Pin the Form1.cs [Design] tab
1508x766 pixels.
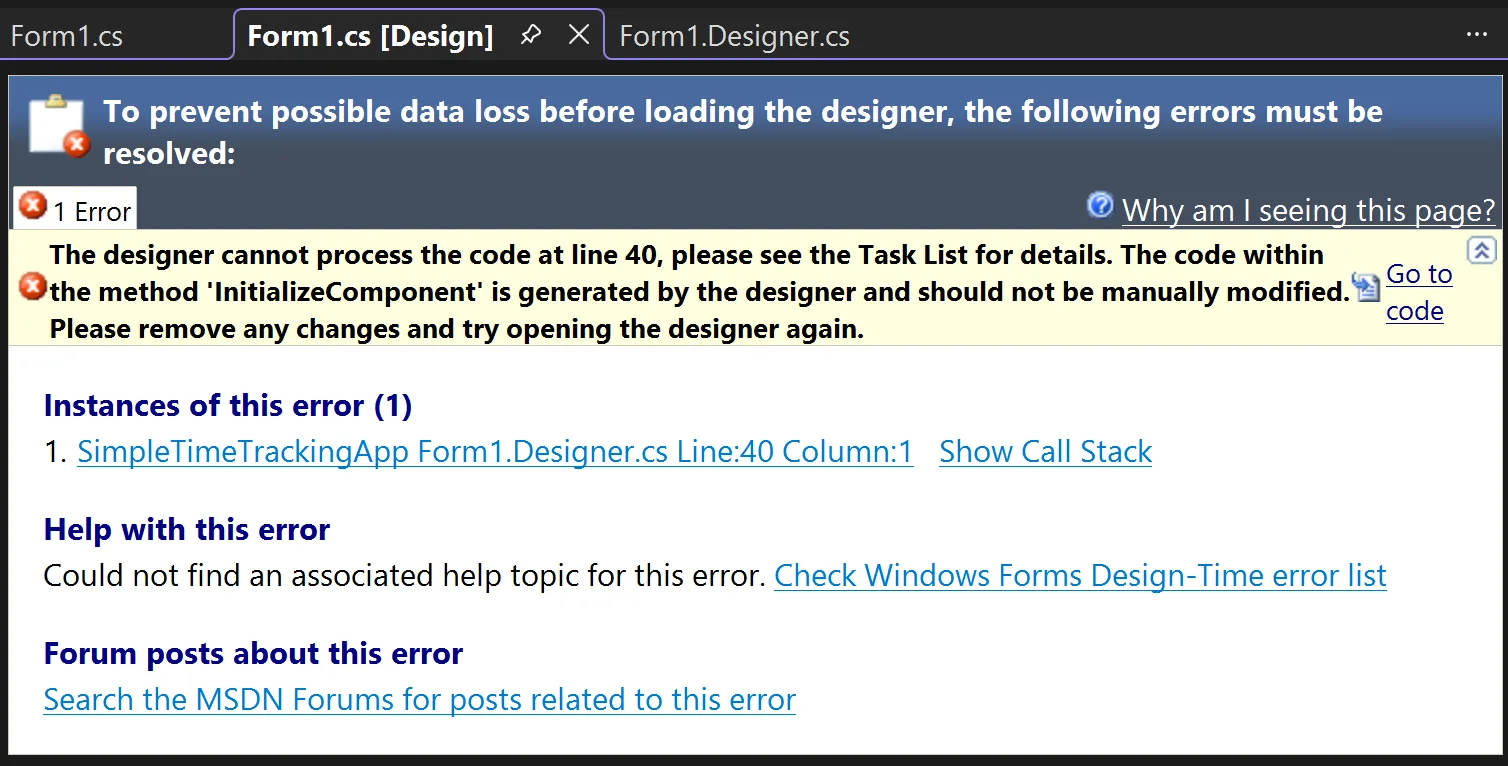tap(530, 33)
